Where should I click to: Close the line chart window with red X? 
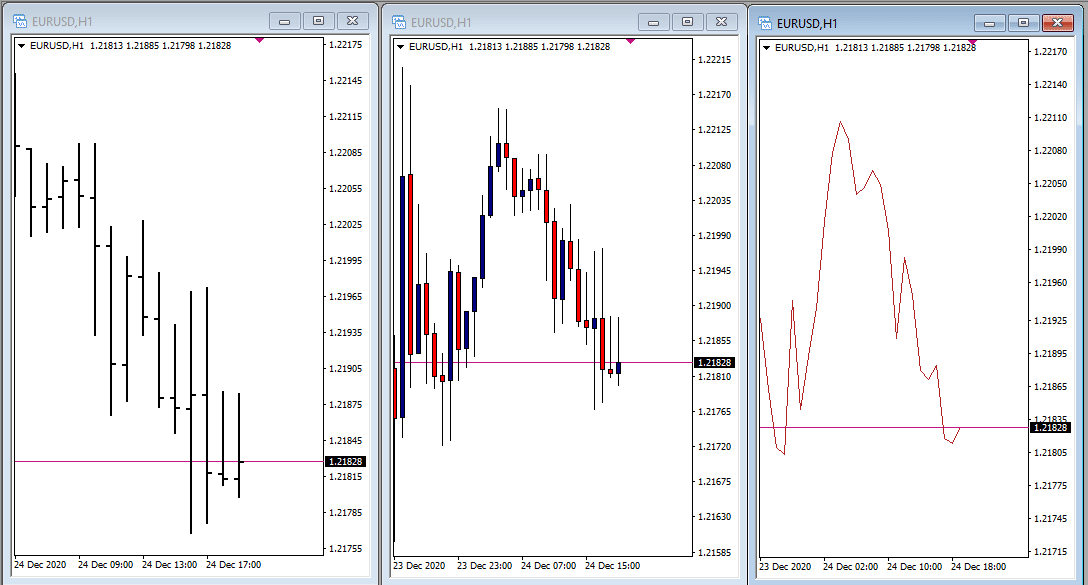[x=1057, y=23]
